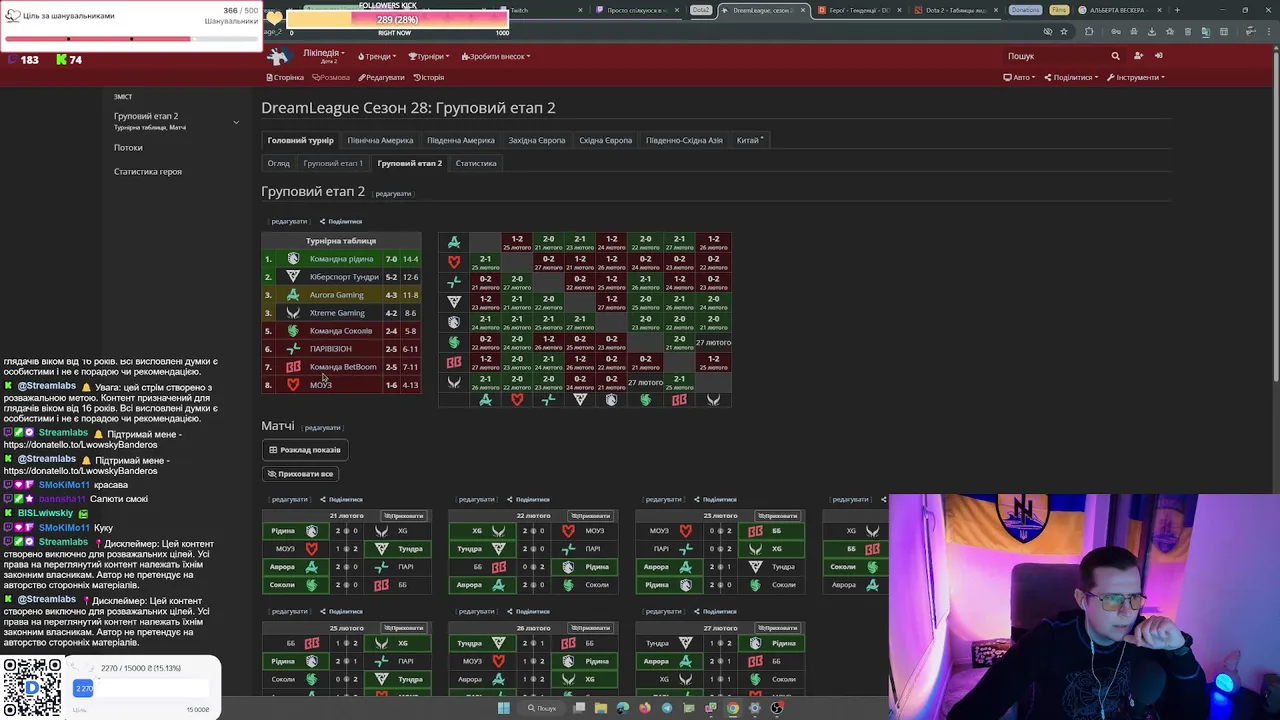1280x720 pixels.
Task: Hide the 27 лютого match card
Action: click(778, 628)
